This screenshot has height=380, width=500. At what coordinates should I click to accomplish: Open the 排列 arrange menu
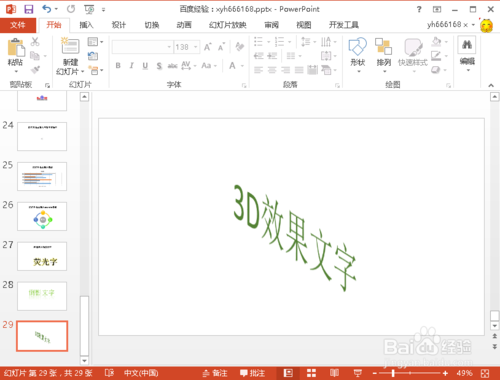[383, 55]
